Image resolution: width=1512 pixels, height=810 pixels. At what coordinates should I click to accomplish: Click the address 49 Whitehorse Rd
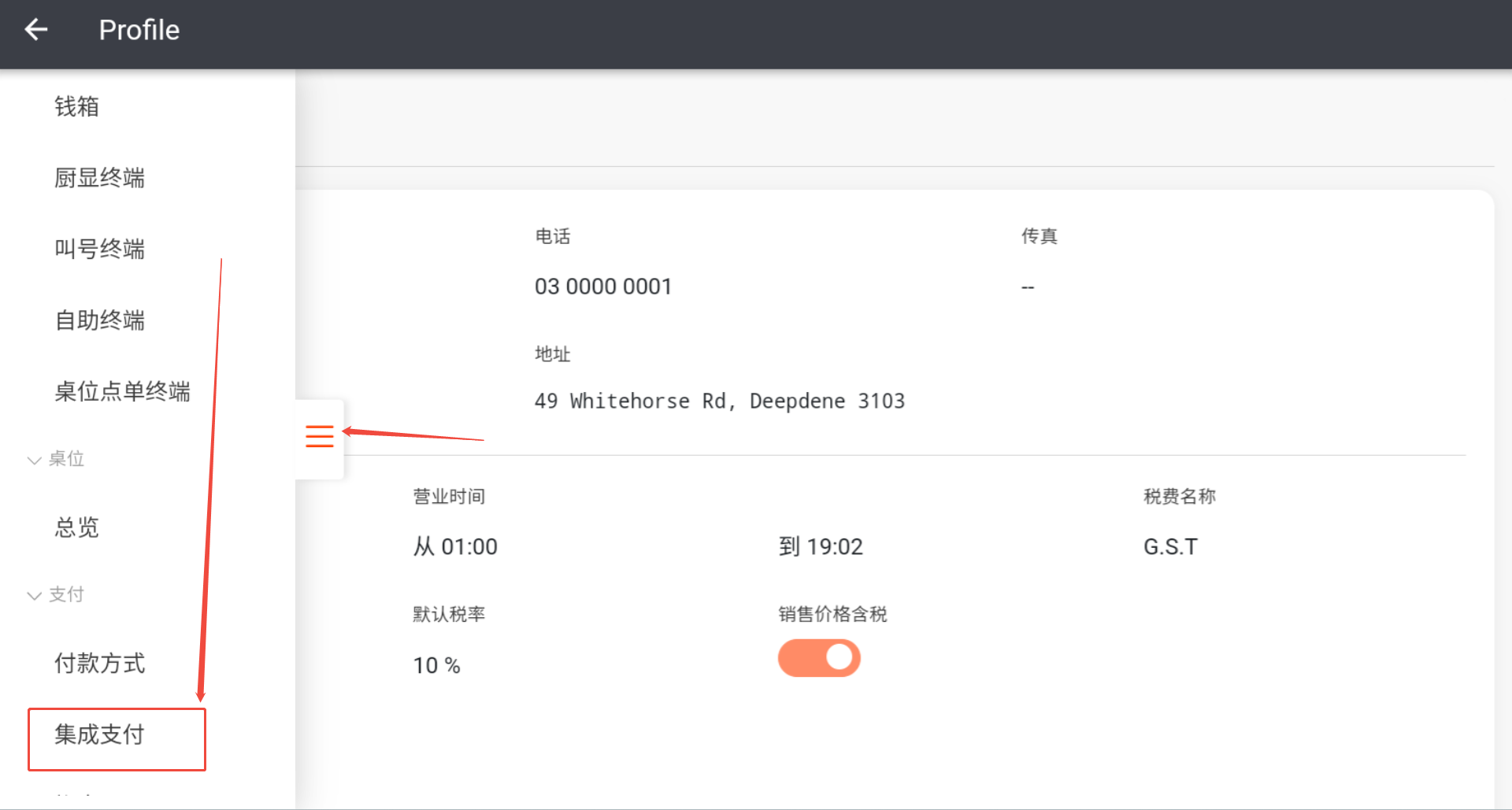(x=719, y=401)
